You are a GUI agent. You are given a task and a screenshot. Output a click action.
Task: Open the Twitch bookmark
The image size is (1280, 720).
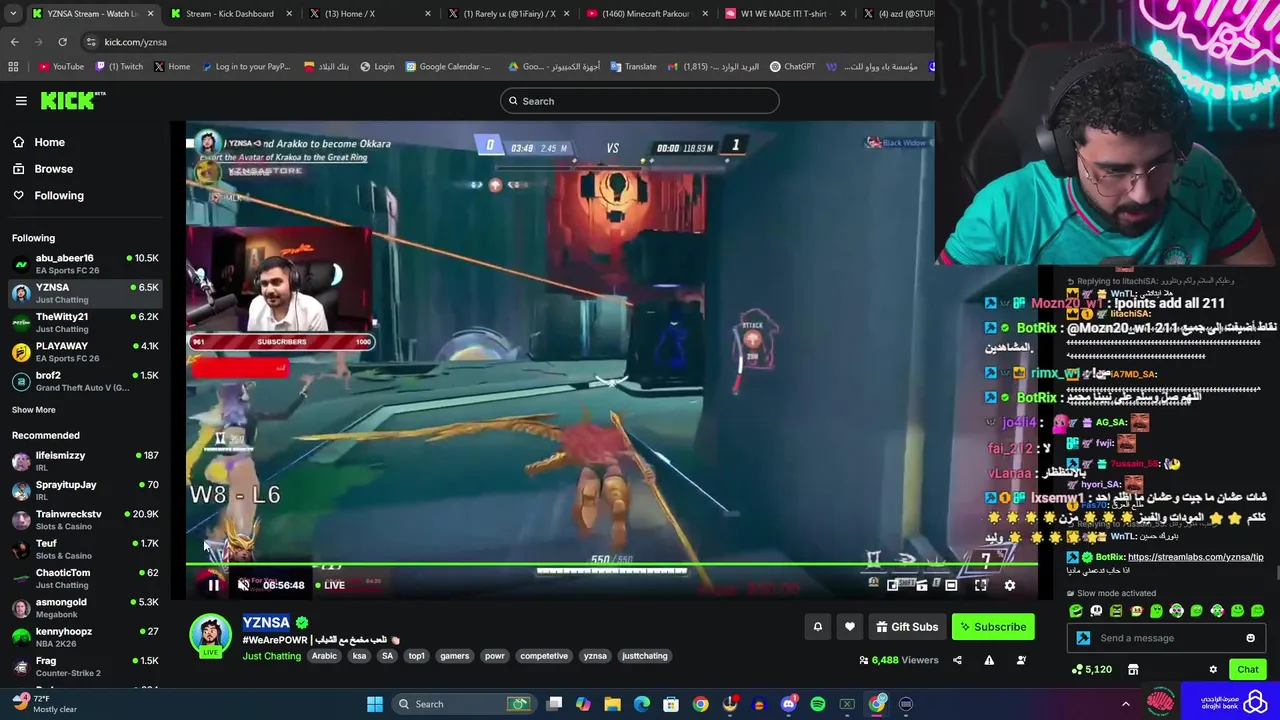[119, 67]
